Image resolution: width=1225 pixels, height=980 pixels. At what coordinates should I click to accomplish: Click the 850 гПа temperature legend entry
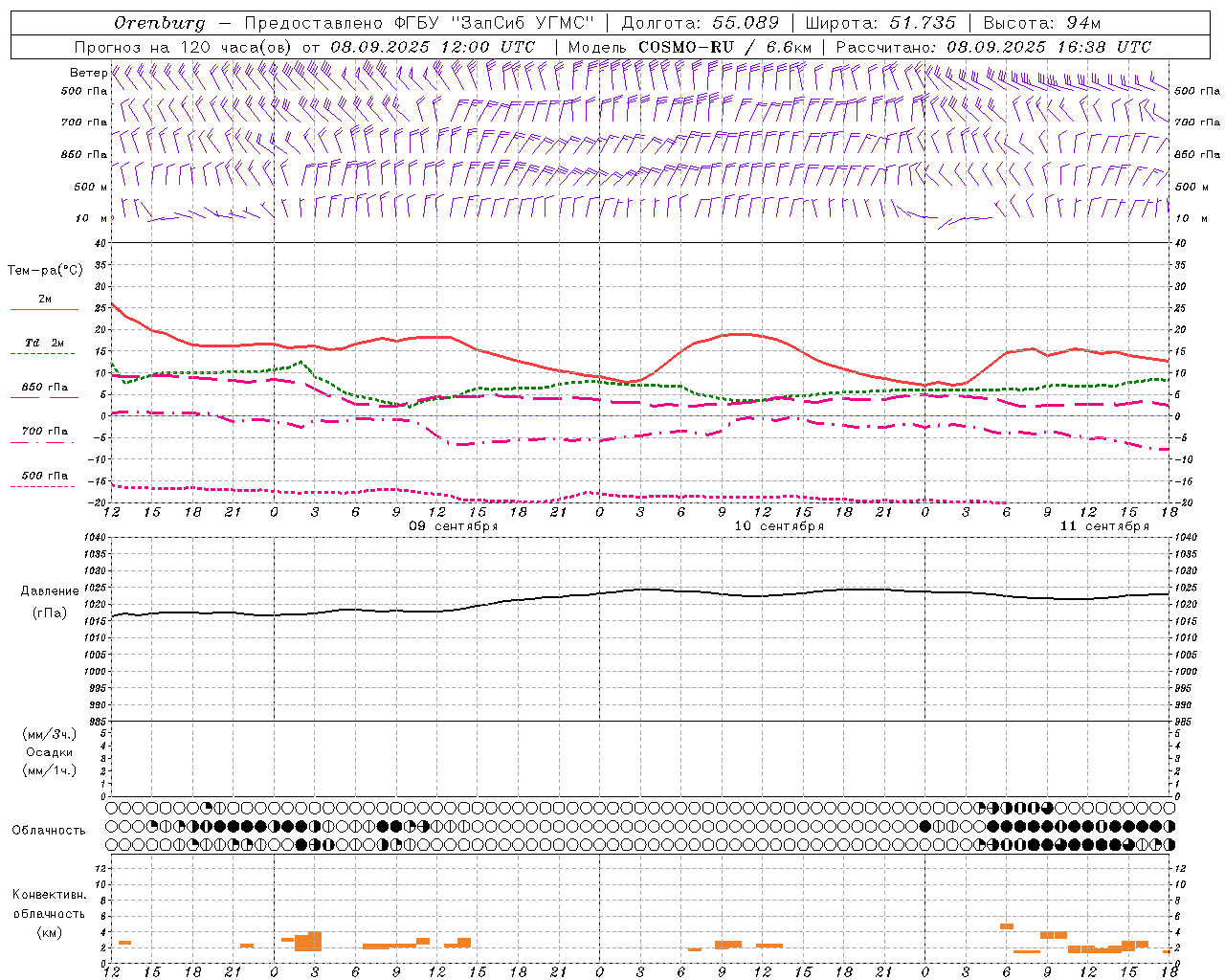[x=44, y=388]
